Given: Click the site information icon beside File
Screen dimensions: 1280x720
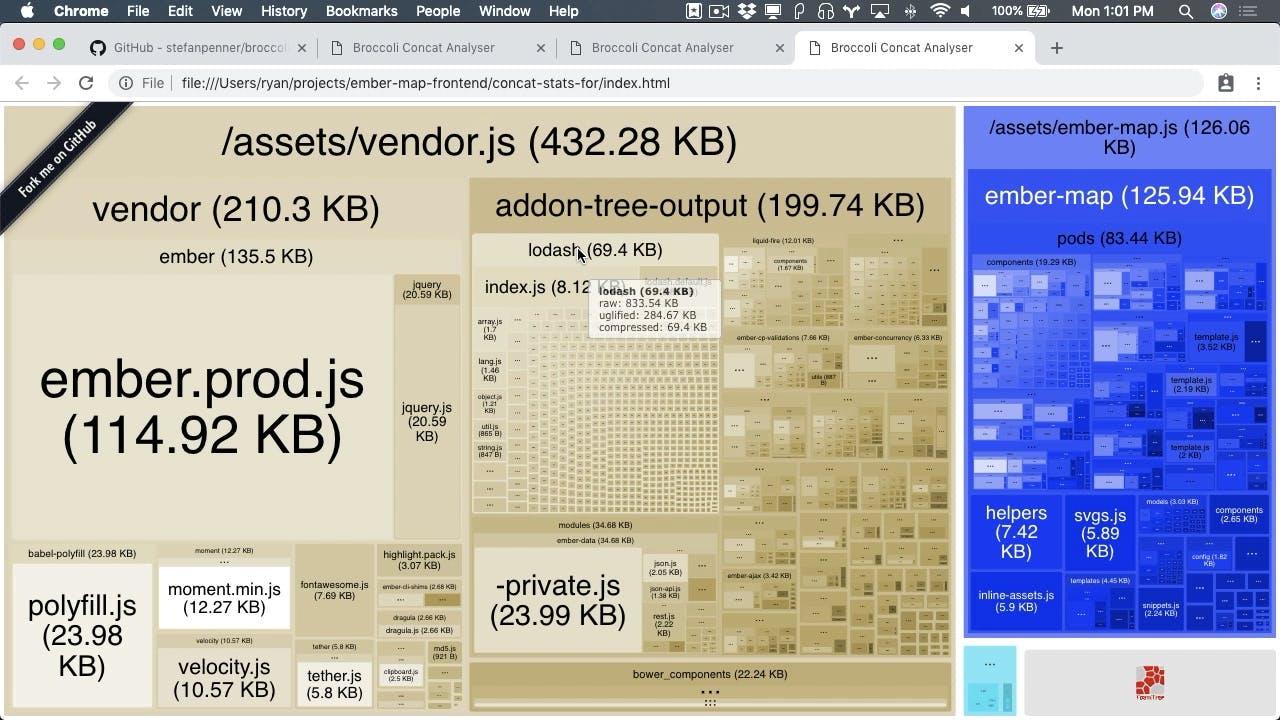Looking at the screenshot, I should pos(126,83).
